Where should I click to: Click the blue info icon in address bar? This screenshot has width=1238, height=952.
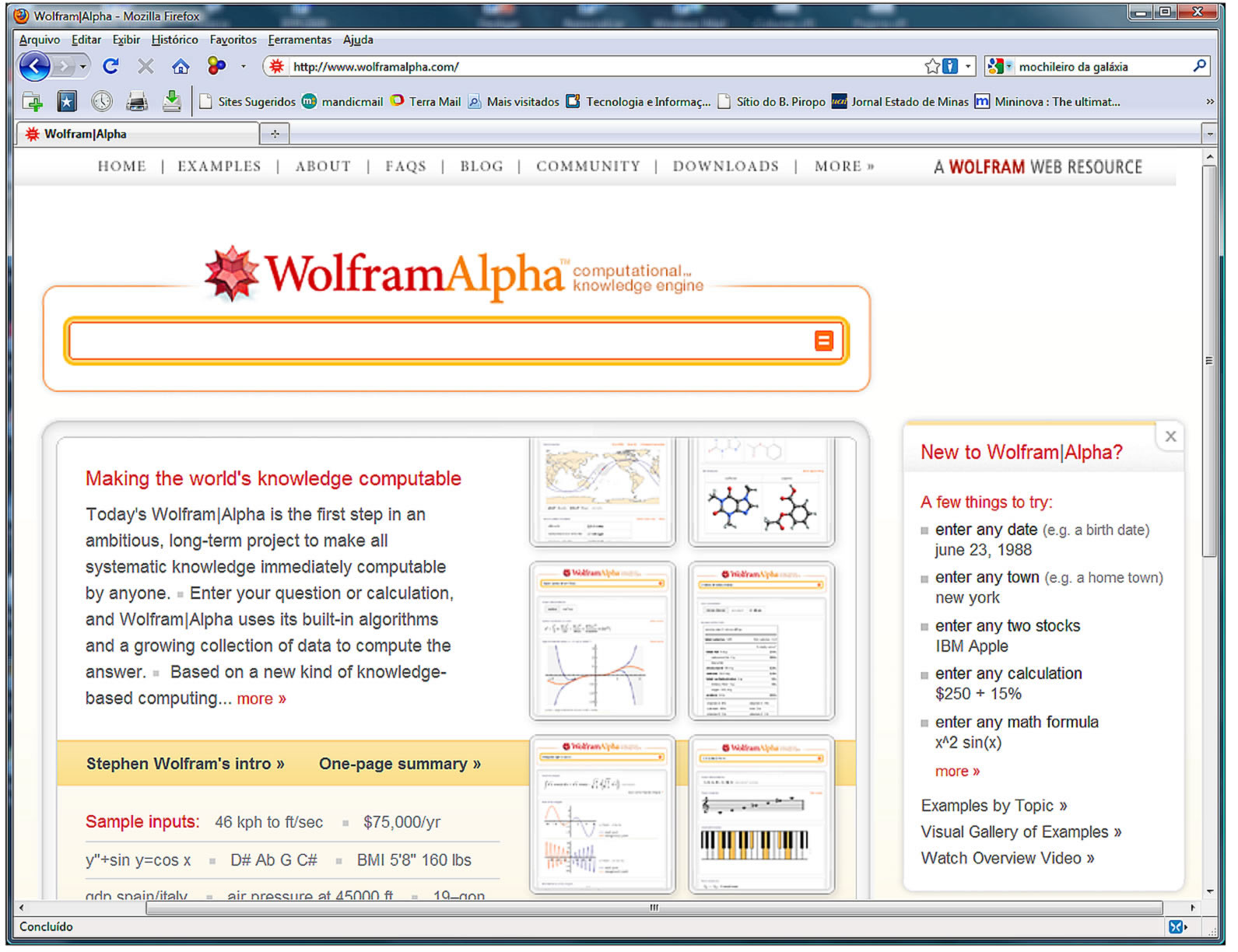(950, 66)
